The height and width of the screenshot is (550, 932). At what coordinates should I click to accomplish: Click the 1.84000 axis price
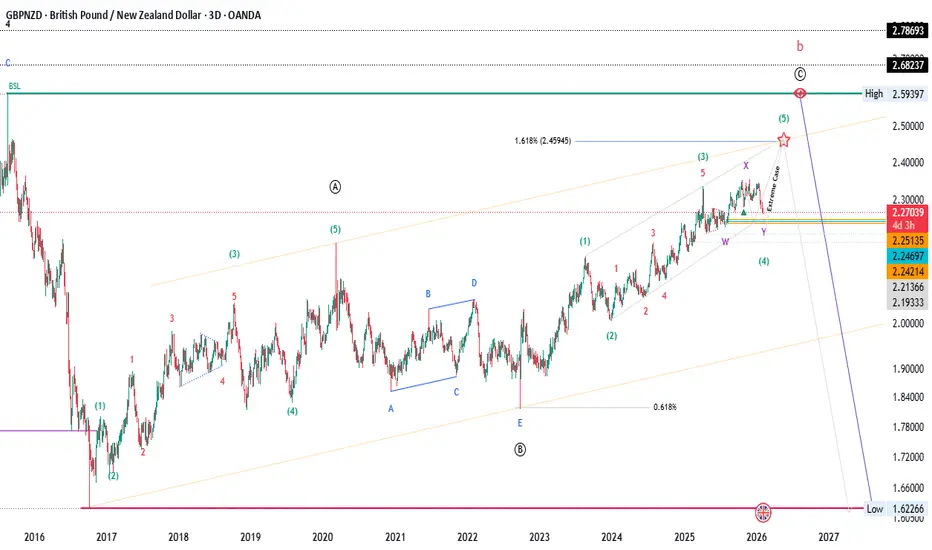(908, 397)
